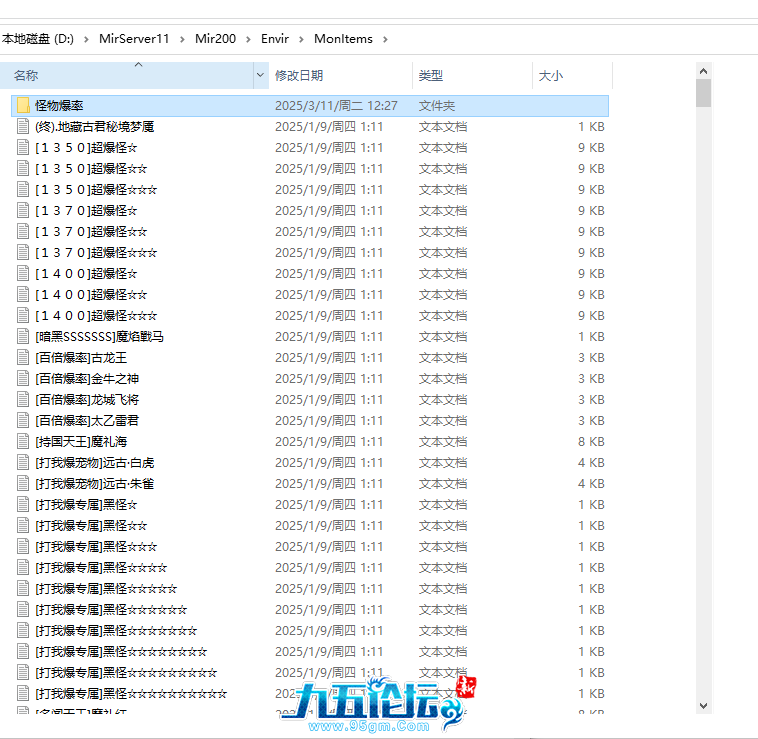The image size is (758, 739).
Task: Click the [百倍爆率]龙城飞将 document icon
Action: pyautogui.click(x=23, y=399)
